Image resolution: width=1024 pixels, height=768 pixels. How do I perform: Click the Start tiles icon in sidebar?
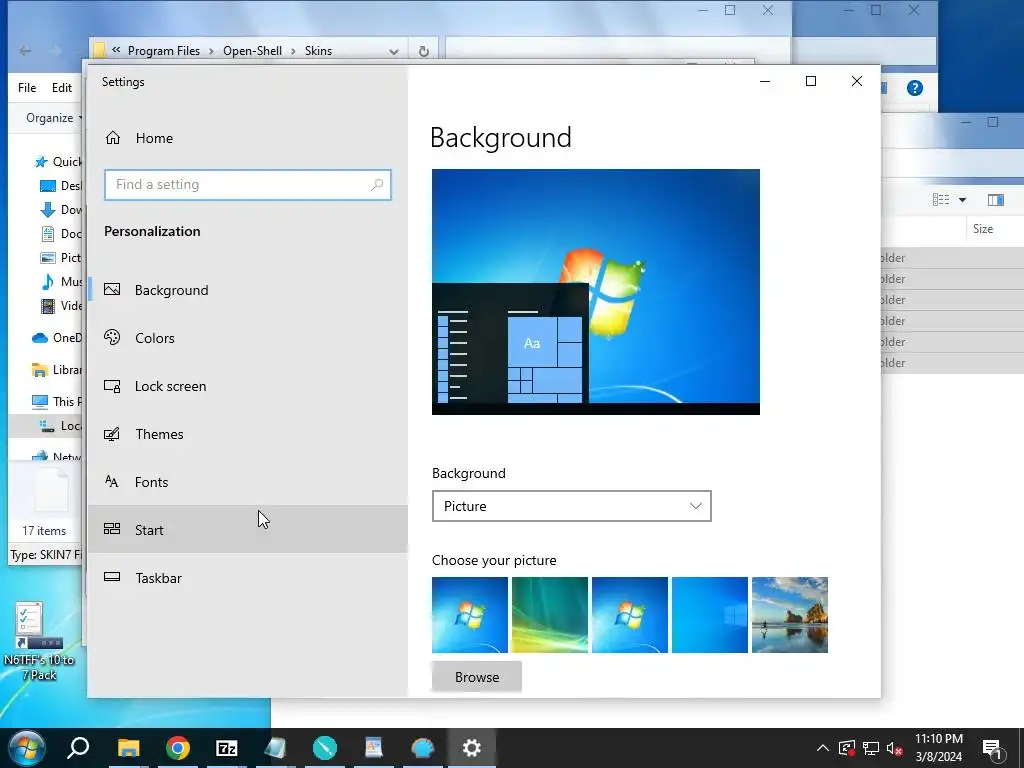(x=112, y=529)
